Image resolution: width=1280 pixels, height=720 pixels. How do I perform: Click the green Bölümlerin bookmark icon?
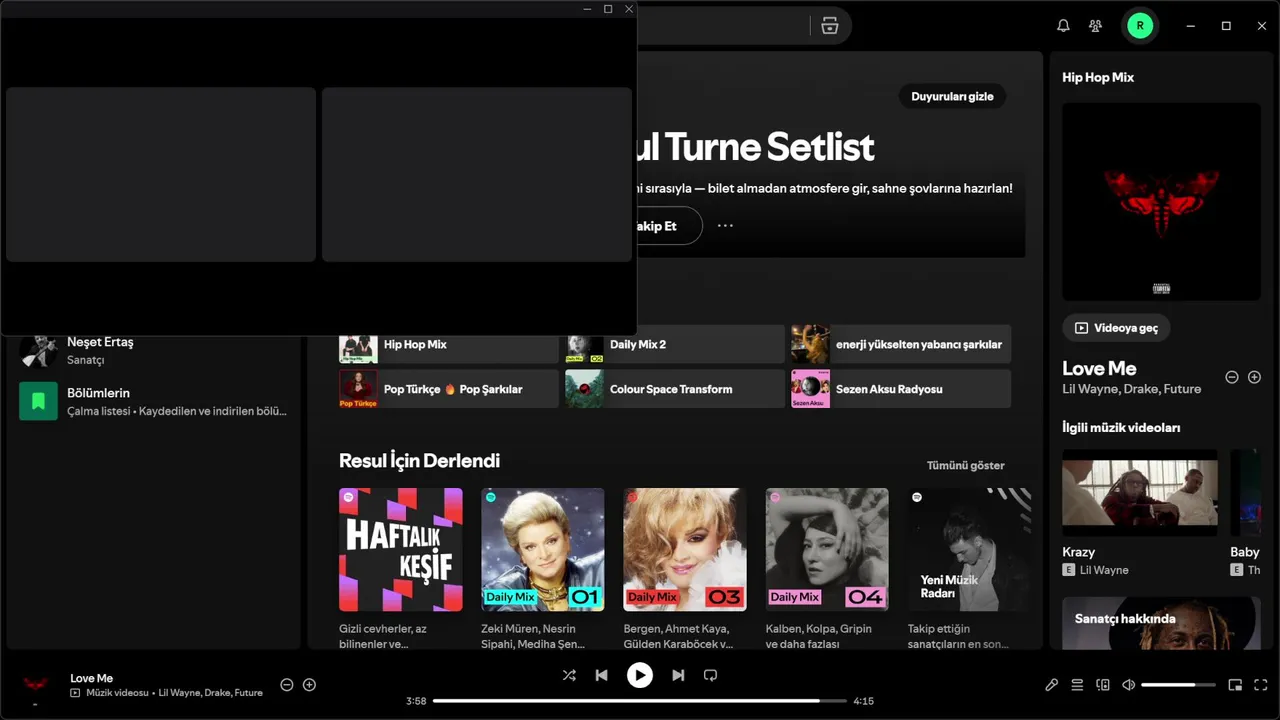coord(38,401)
